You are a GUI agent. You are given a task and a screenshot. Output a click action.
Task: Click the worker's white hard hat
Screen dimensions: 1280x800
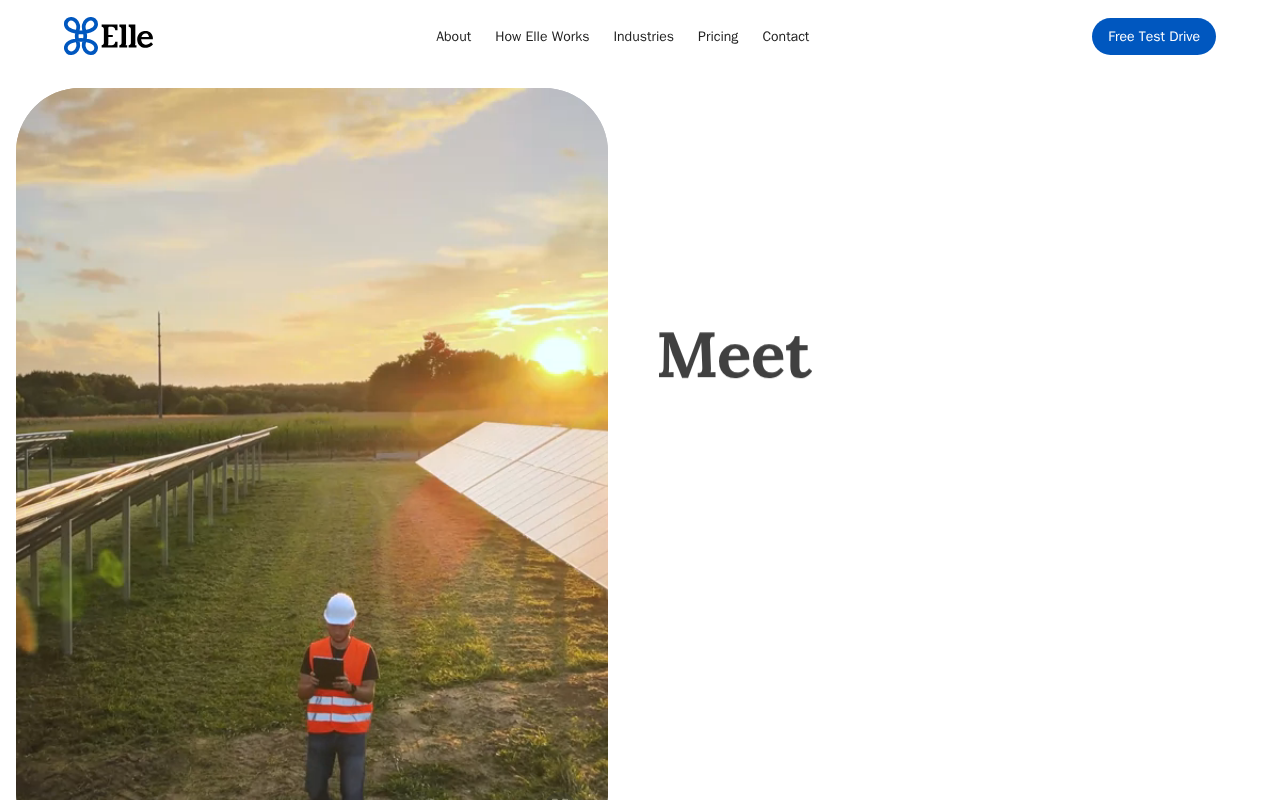(340, 608)
